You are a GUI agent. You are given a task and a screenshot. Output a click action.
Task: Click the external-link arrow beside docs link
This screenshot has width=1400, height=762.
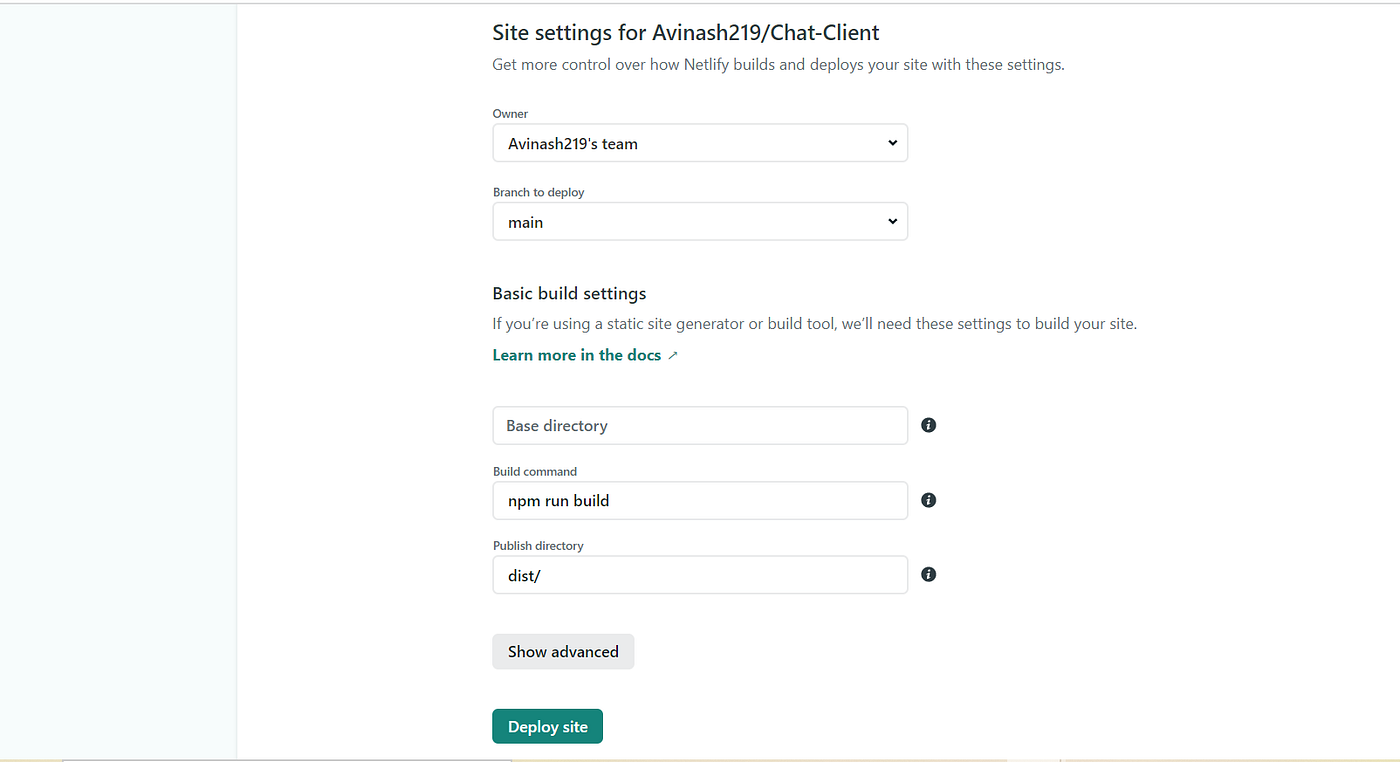coord(673,354)
